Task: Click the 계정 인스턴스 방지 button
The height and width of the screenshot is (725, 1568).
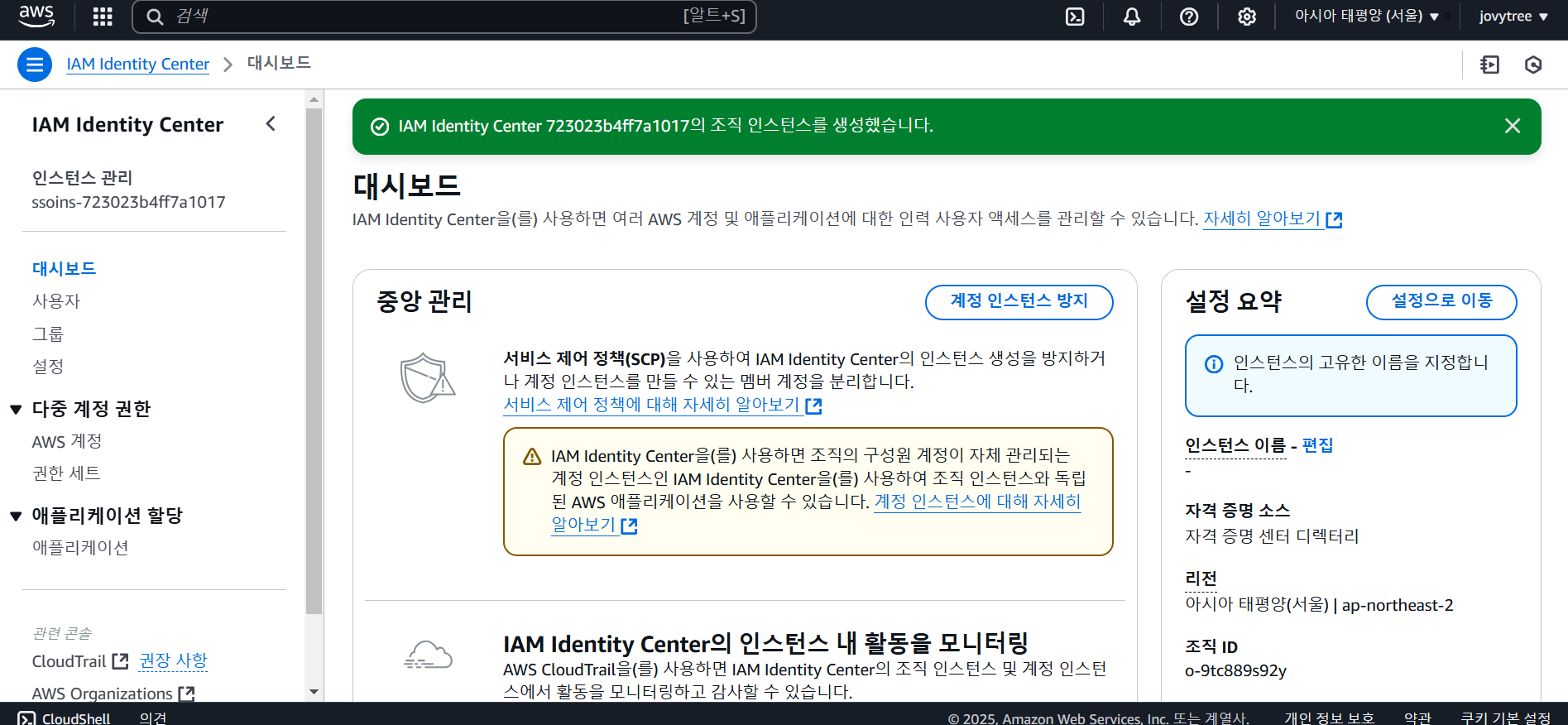Action: [x=1019, y=301]
